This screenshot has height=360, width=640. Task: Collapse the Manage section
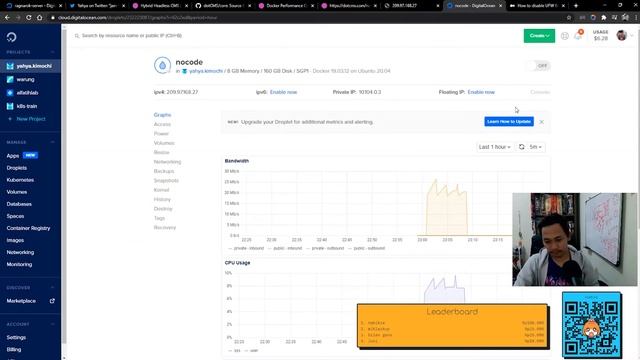pos(53,142)
